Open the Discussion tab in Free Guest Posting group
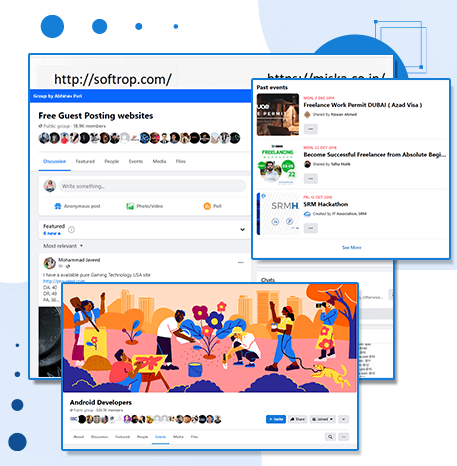457x466 pixels. tap(54, 161)
